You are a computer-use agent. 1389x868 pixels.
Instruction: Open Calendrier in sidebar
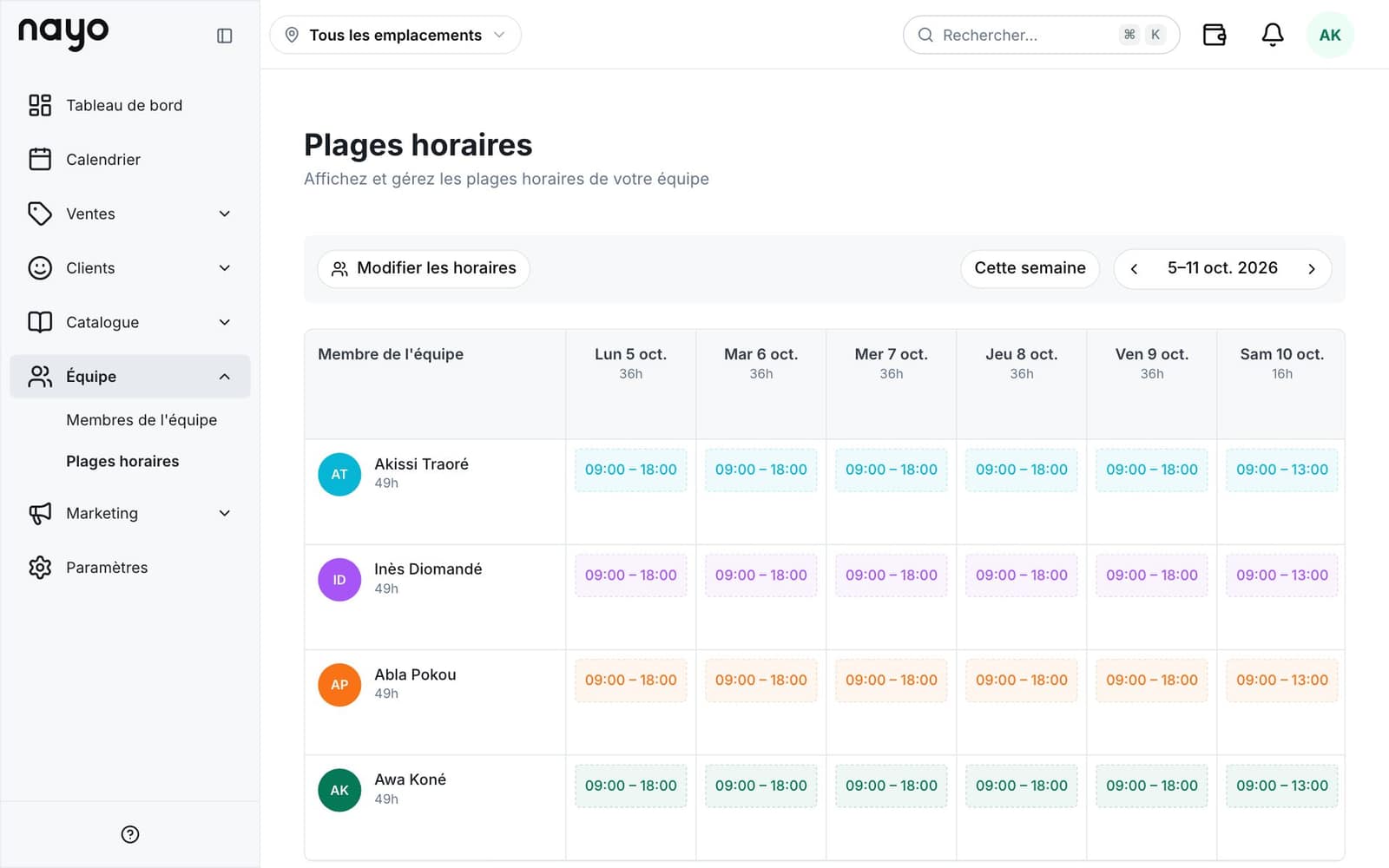(130, 160)
